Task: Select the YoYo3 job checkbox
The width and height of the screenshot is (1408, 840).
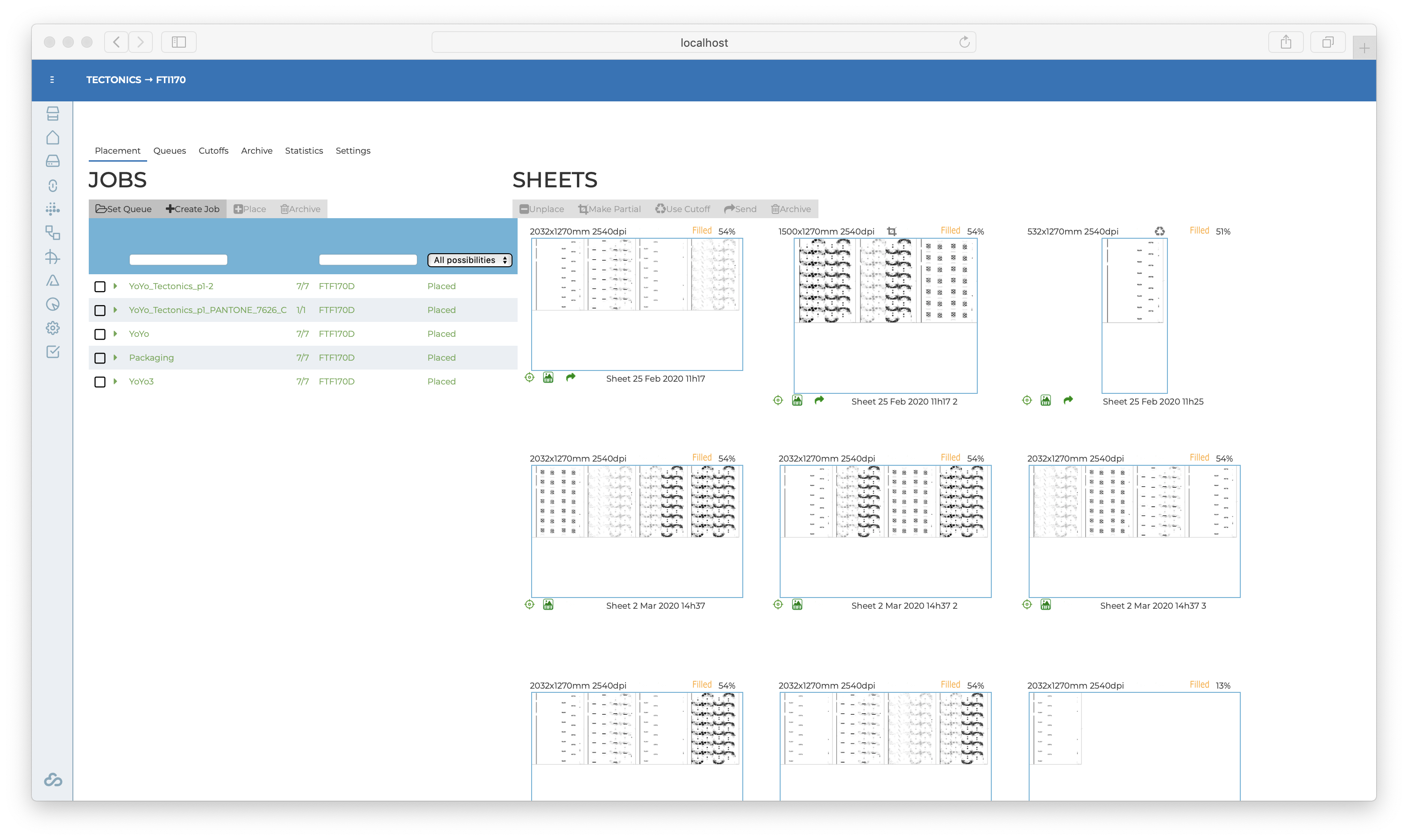Action: click(x=100, y=382)
